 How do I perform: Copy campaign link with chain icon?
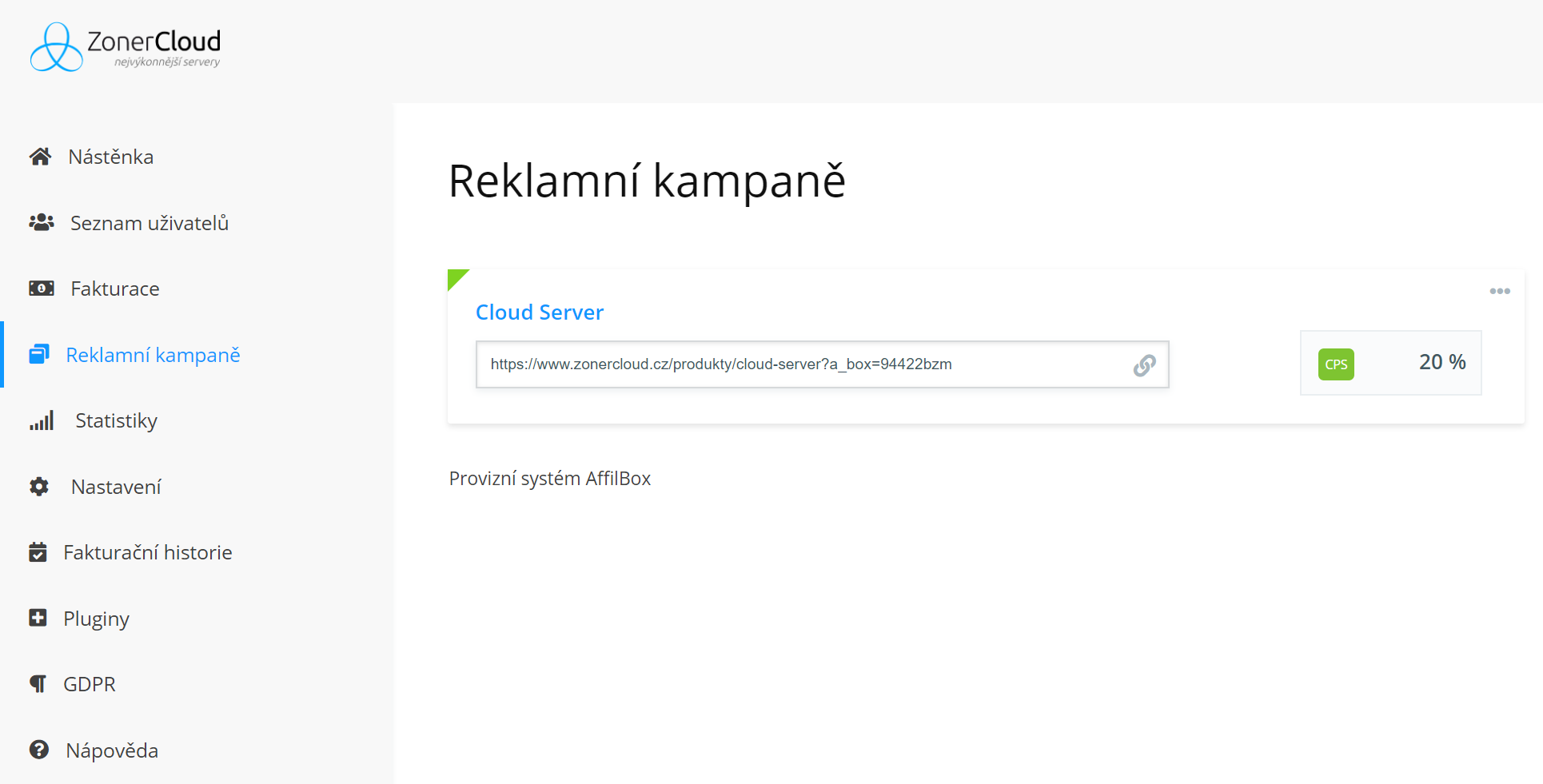click(x=1144, y=365)
